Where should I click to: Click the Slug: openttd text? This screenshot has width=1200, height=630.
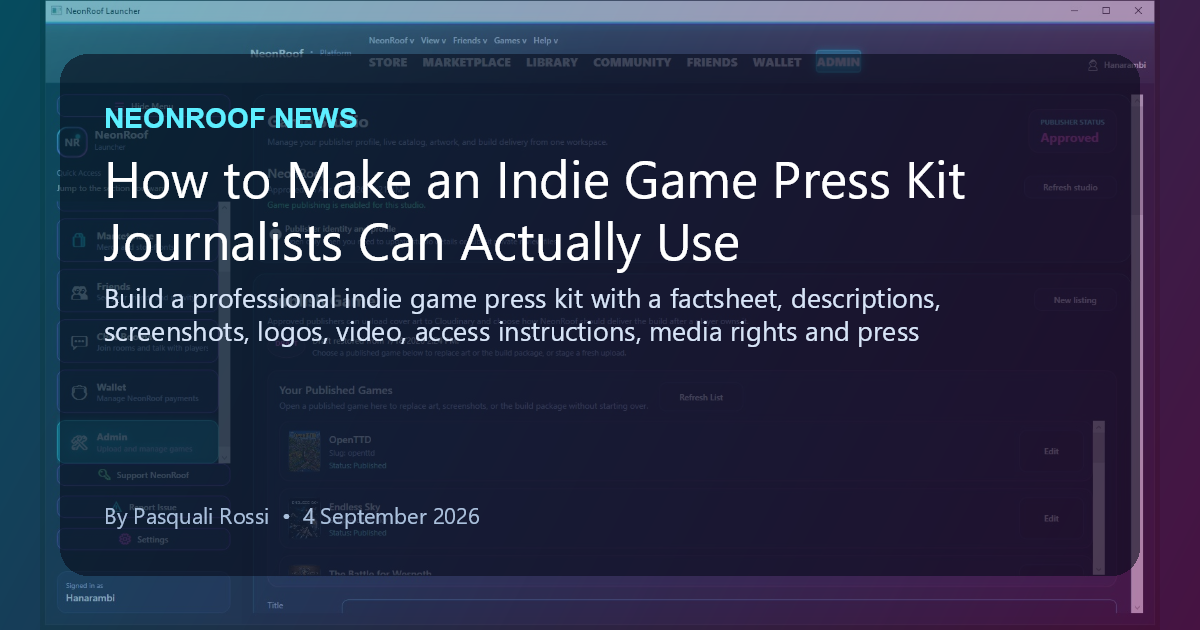(x=350, y=453)
